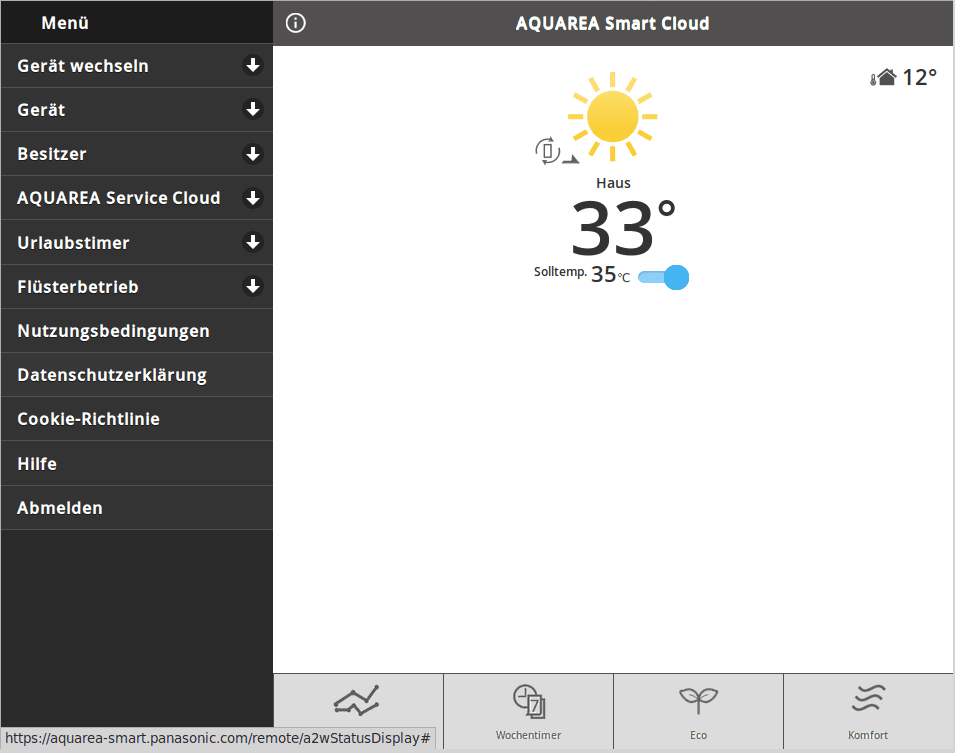Click the Gerät menu label
955x753 pixels.
41,110
